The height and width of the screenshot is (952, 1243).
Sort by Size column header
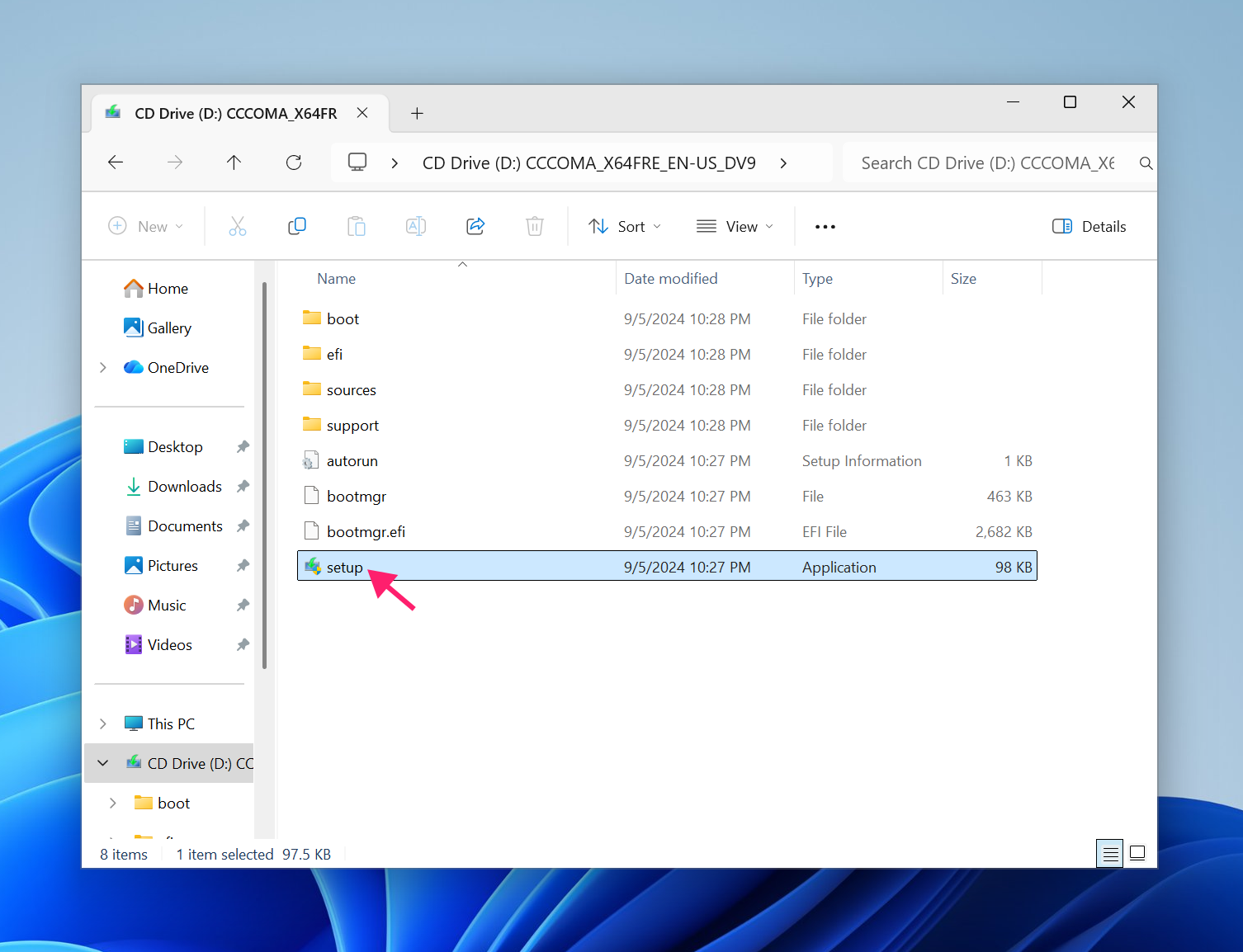pyautogui.click(x=963, y=279)
